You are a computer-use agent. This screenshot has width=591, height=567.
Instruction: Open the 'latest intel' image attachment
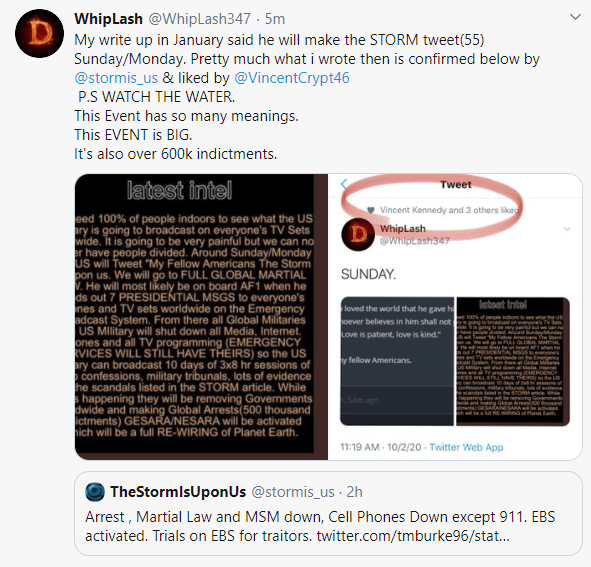tap(201, 316)
